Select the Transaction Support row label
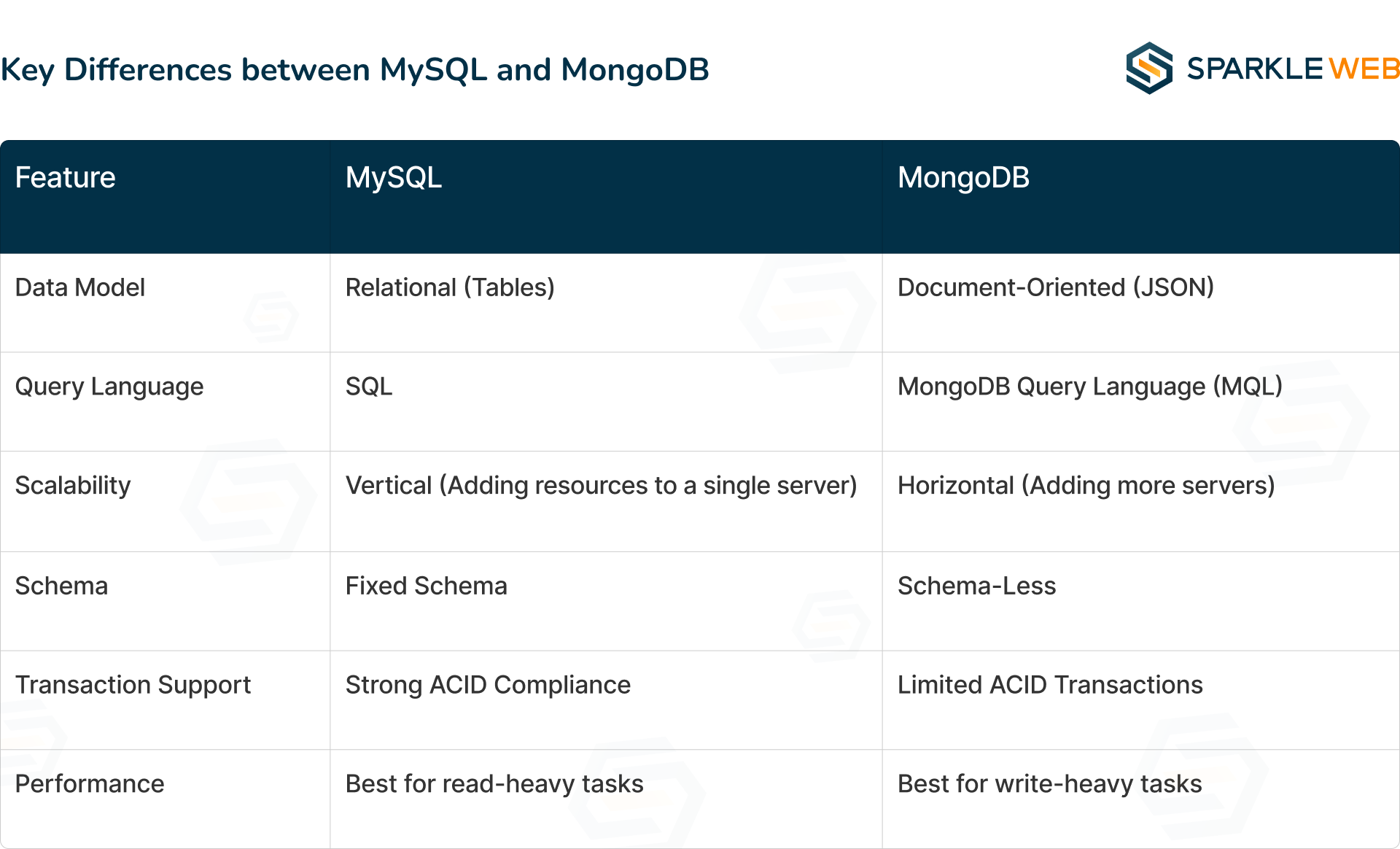Screen dimensions: 1400x849 pyautogui.click(x=133, y=685)
